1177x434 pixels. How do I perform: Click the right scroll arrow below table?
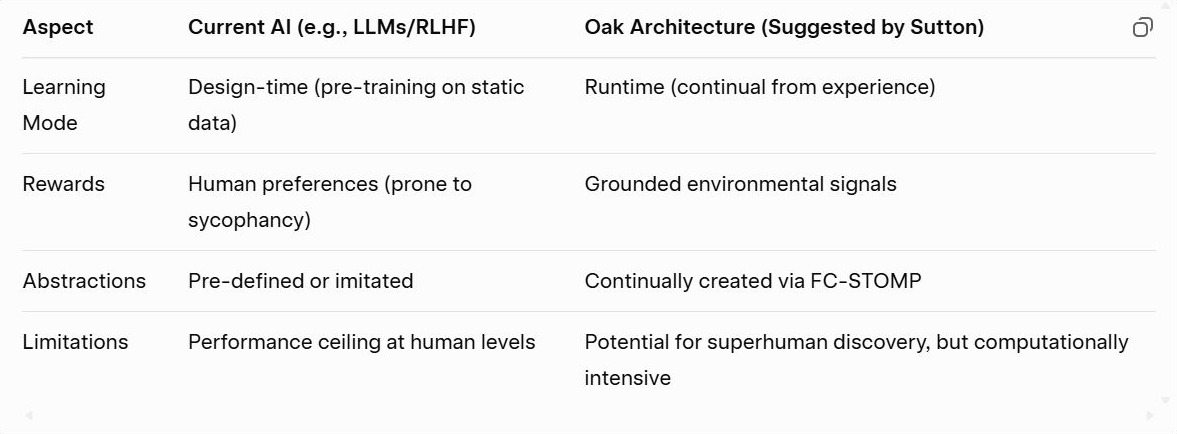click(1149, 415)
